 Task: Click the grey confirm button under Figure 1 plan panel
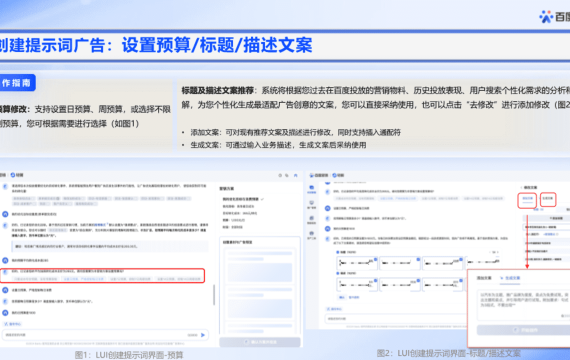[260, 342]
